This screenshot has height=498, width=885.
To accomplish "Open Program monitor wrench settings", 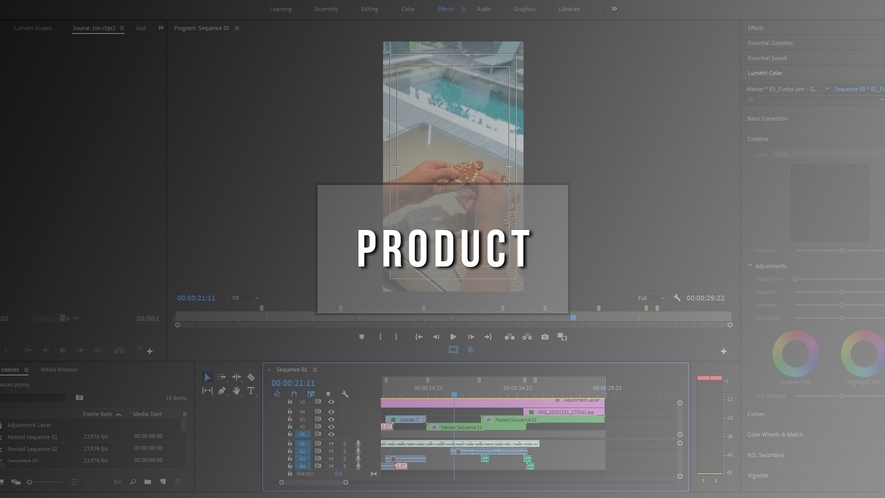I will 677,298.
